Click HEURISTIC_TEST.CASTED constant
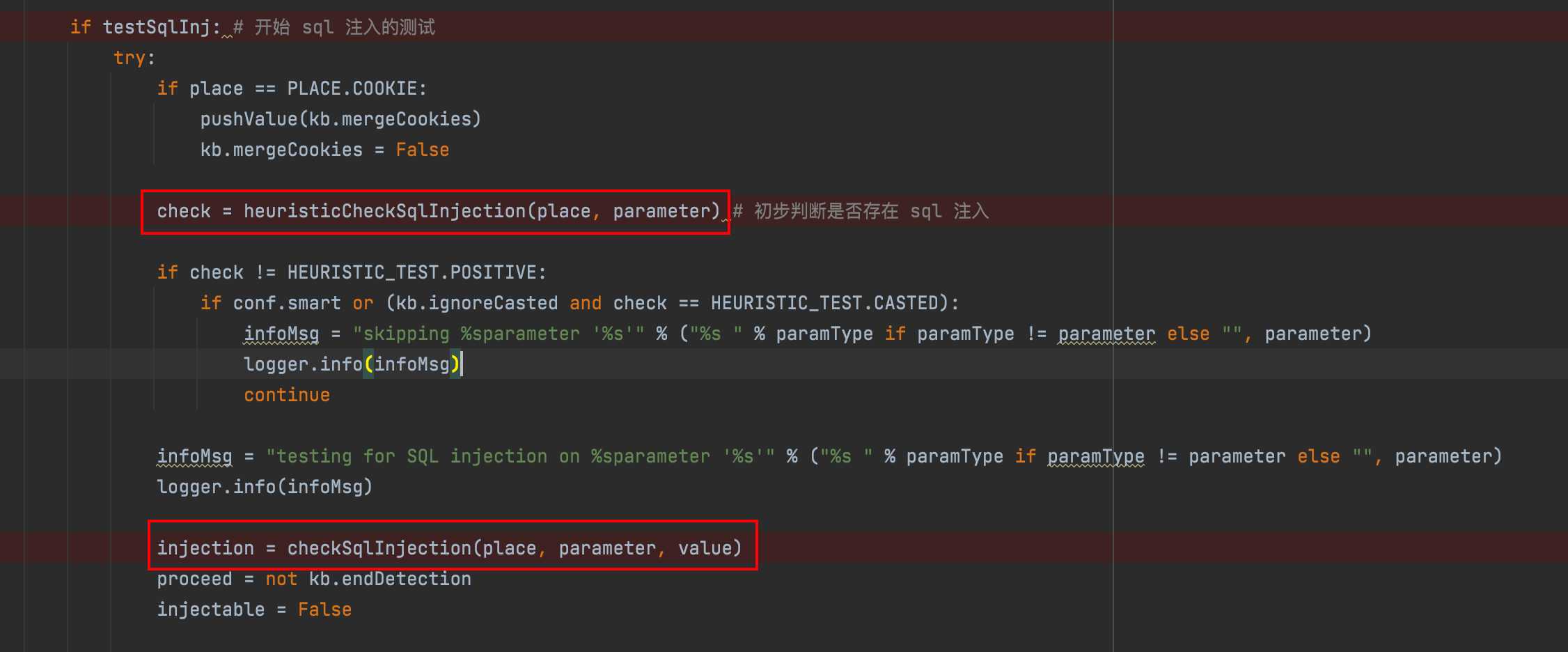Image resolution: width=1568 pixels, height=652 pixels. click(x=824, y=303)
